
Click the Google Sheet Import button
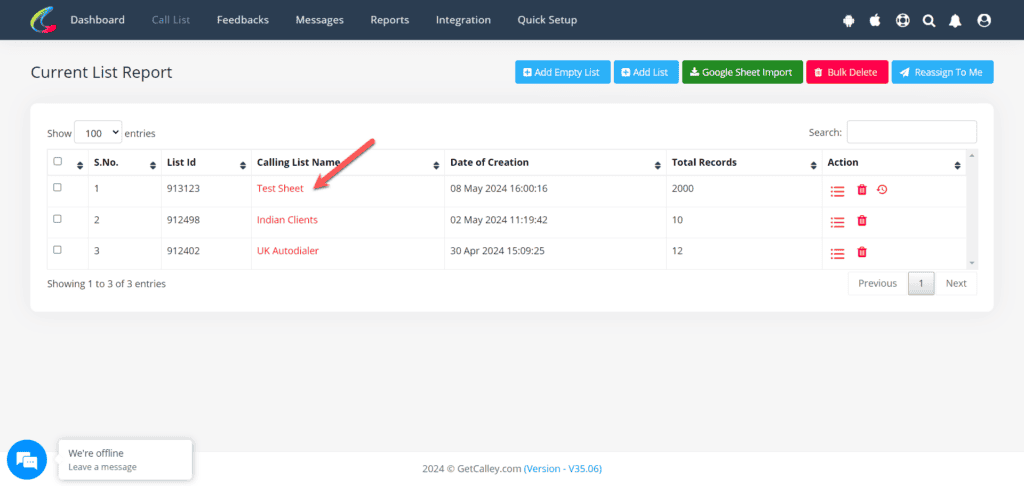tap(742, 72)
